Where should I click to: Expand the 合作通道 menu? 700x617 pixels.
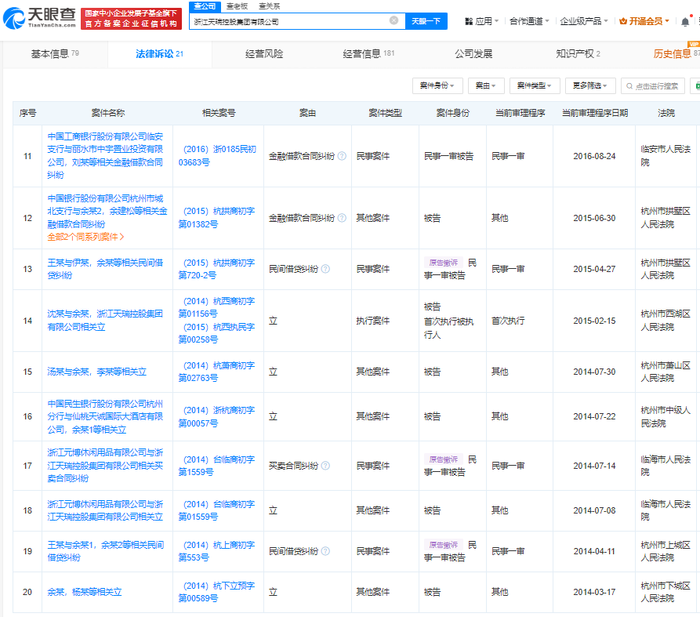pyautogui.click(x=529, y=21)
